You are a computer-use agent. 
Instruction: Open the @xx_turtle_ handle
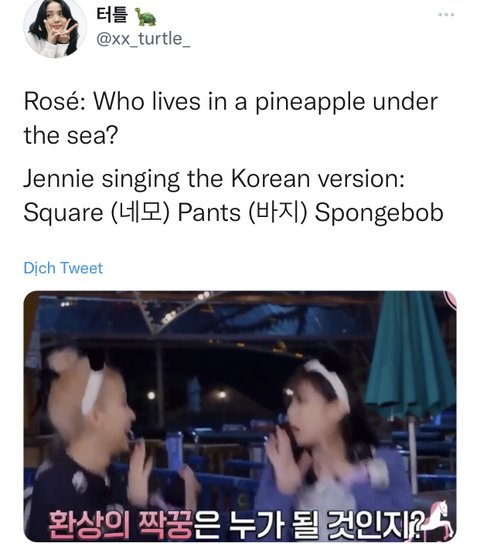coord(143,39)
